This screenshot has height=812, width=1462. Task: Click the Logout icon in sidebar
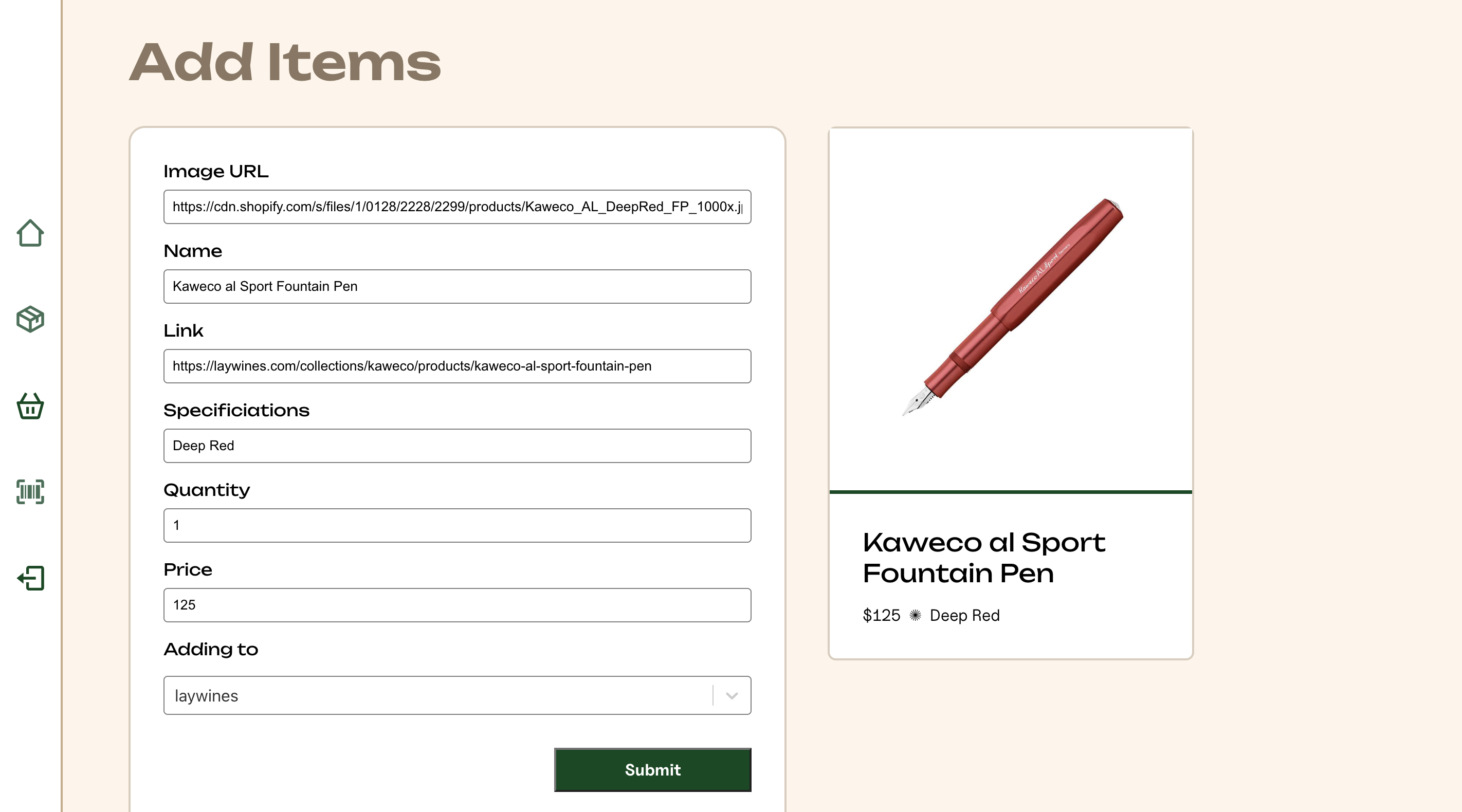30,578
